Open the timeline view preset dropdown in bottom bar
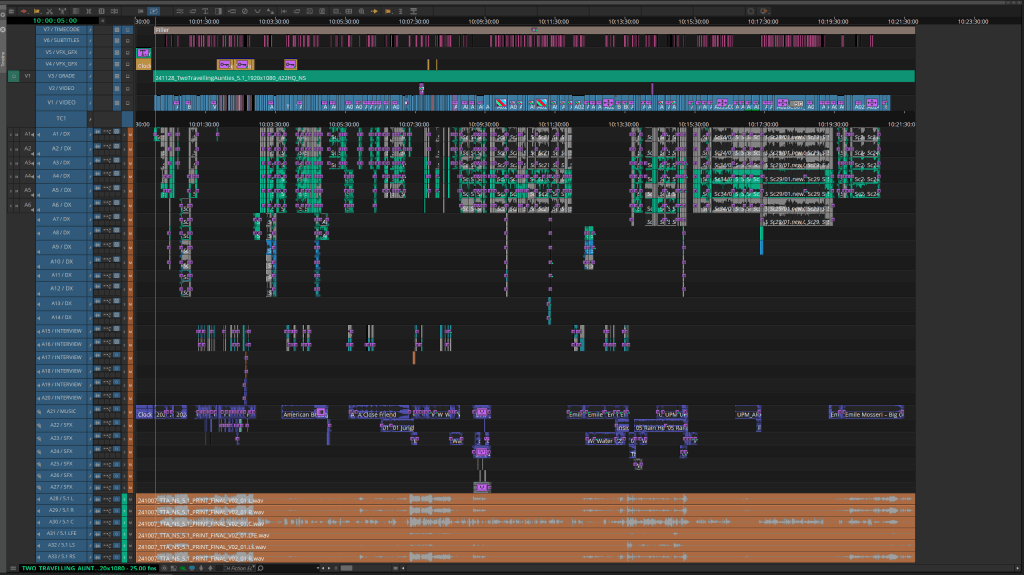 [x=236, y=569]
